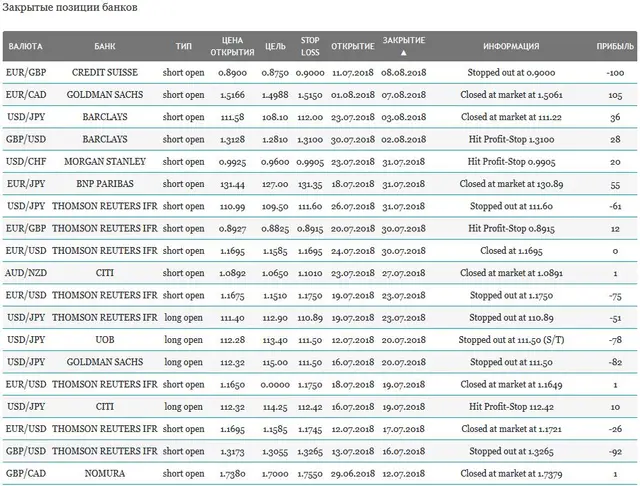Click the ОТКРЫТИЕ column header

[x=353, y=46]
